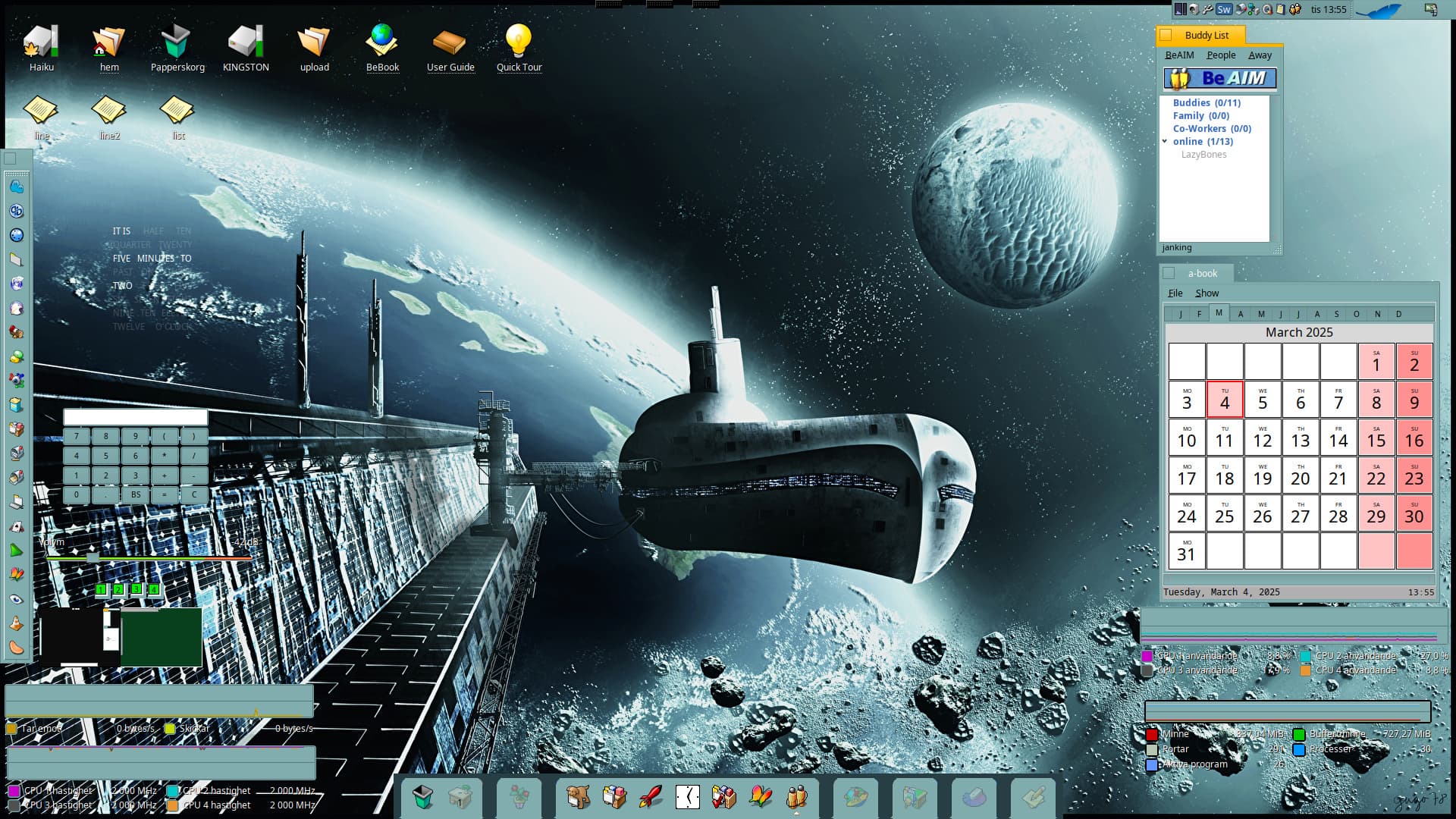The width and height of the screenshot is (1456, 819).
Task: Click calculator digit 7 key
Action: click(77, 436)
